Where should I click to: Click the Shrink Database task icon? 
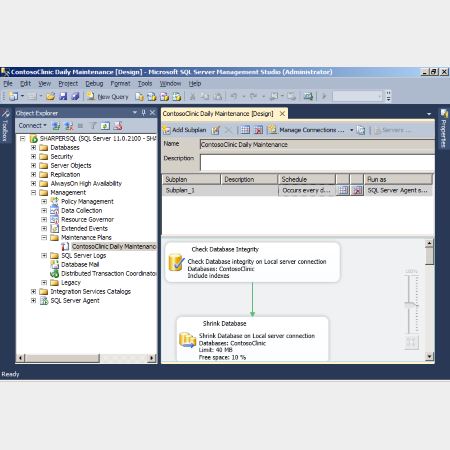[187, 340]
